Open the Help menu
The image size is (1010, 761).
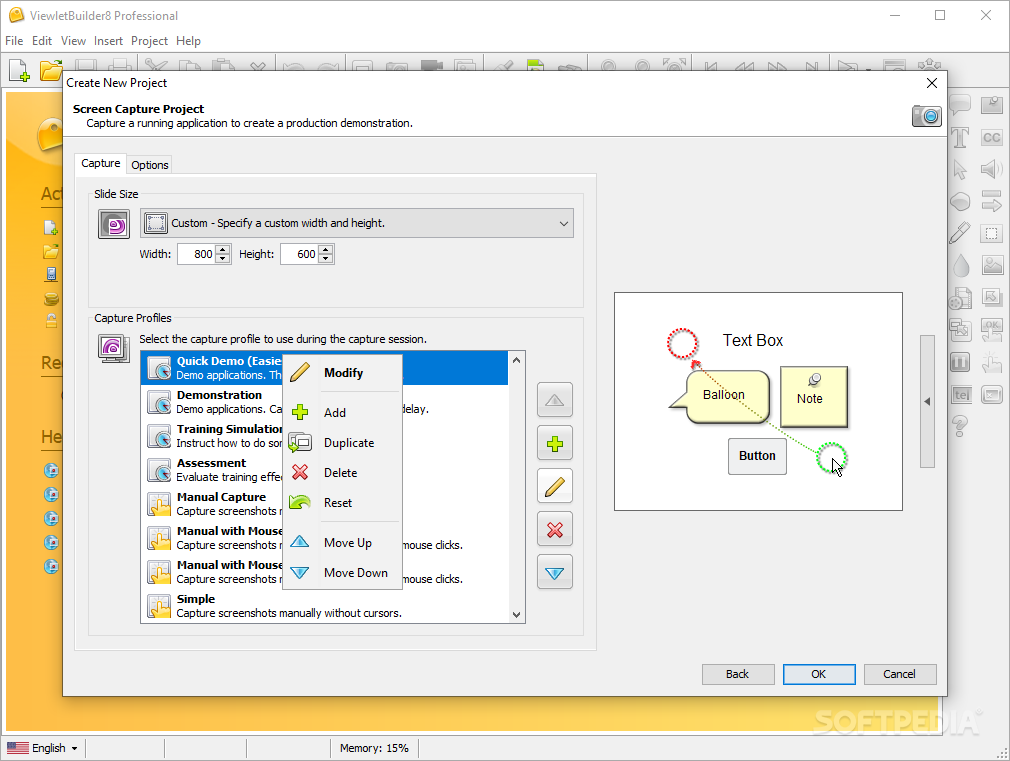(189, 41)
